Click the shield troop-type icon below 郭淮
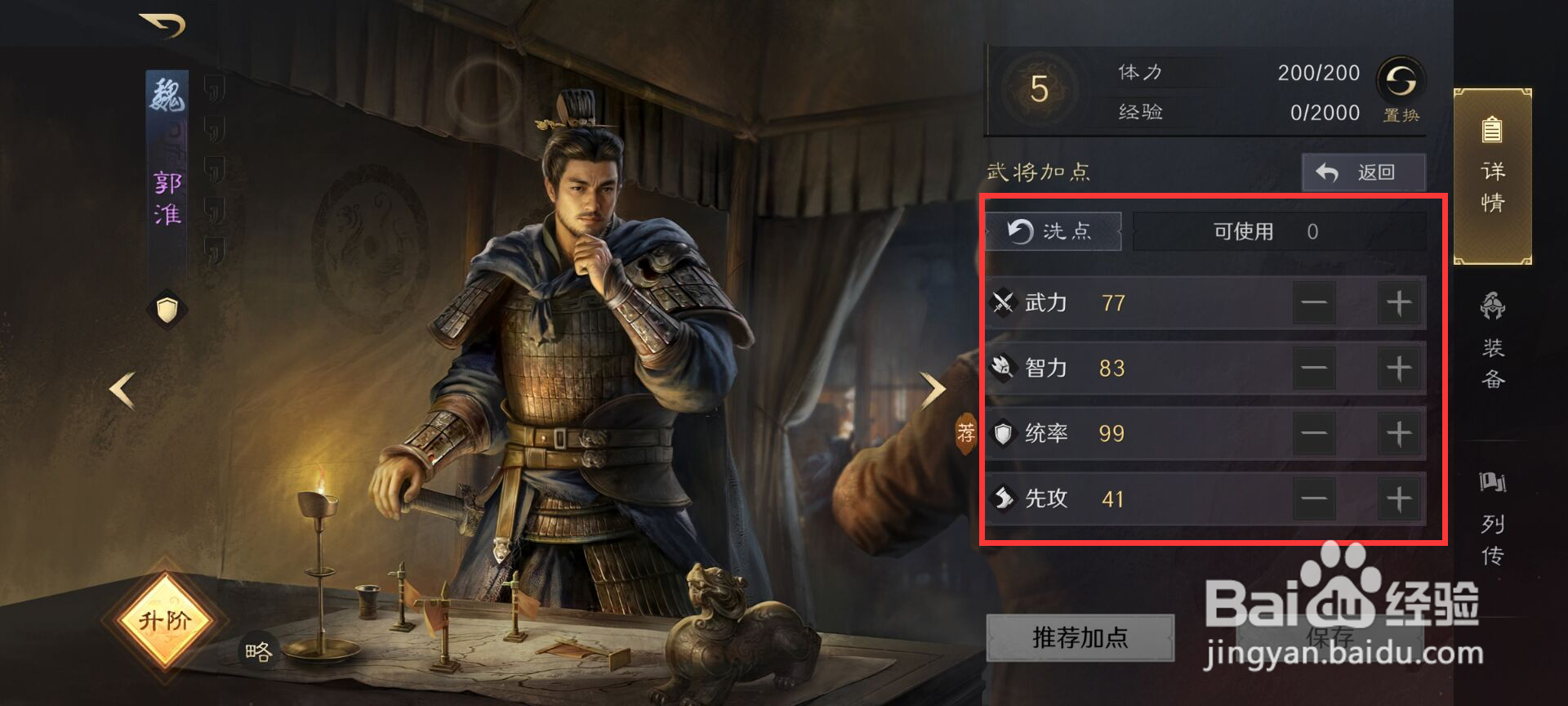Screen dimensions: 1568x706 (167, 310)
